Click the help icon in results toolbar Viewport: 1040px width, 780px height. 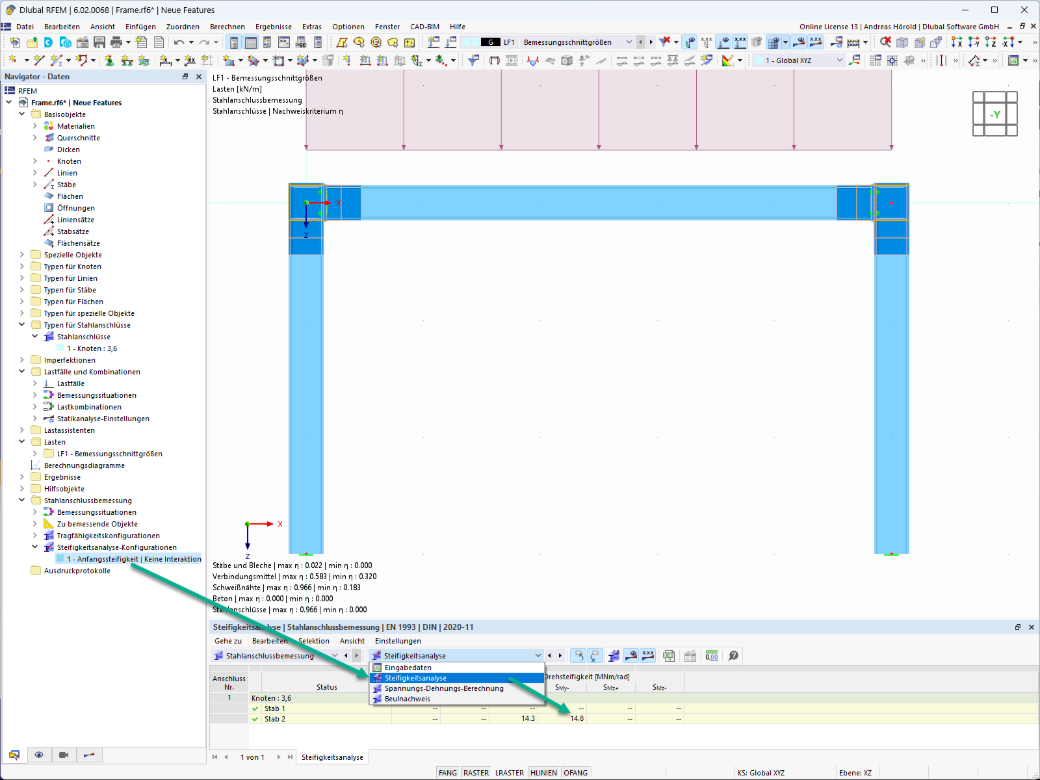[x=733, y=656]
